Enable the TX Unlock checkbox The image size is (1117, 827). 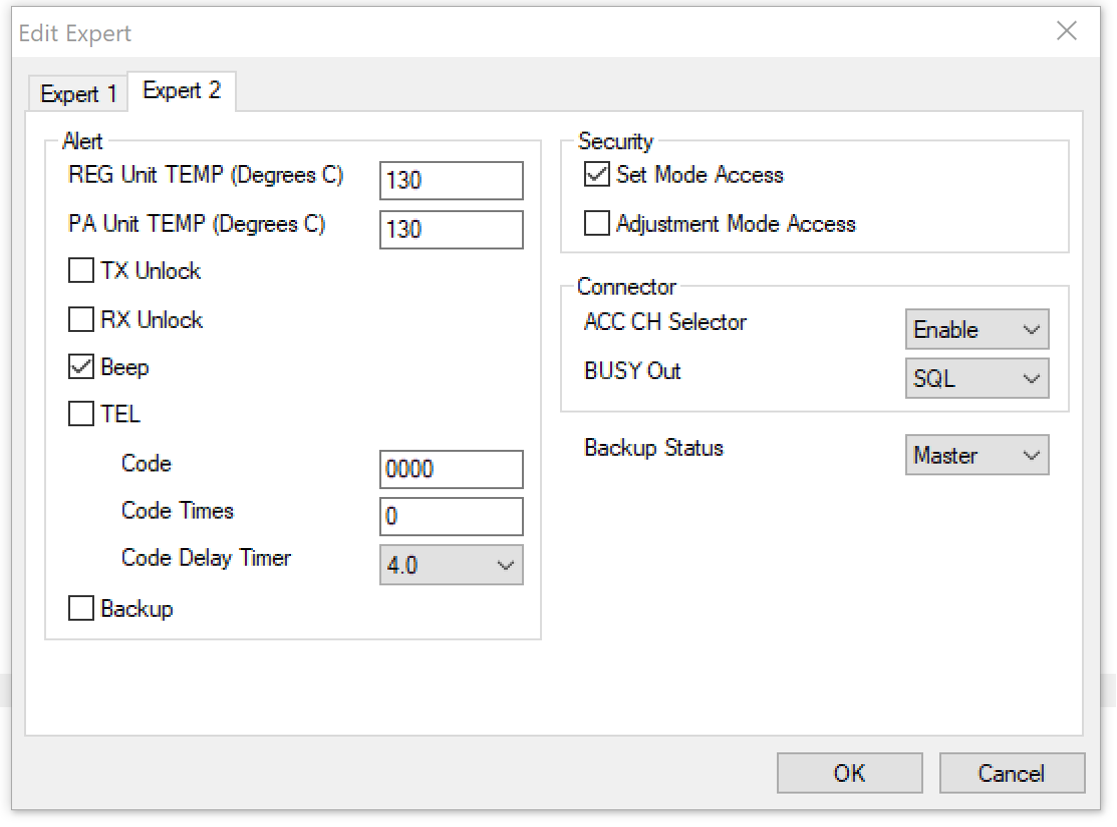[x=81, y=271]
